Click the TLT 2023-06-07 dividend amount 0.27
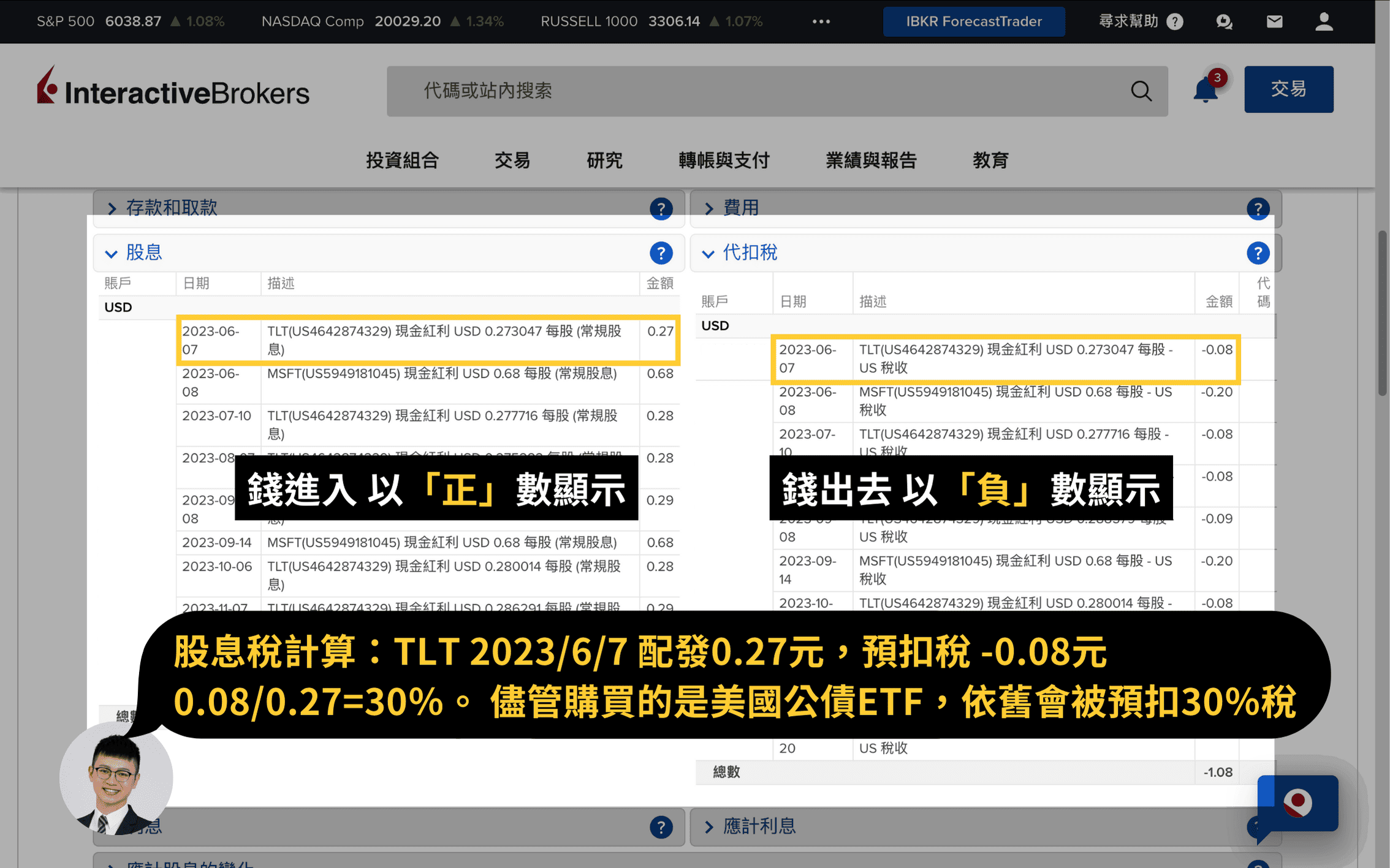 [660, 331]
